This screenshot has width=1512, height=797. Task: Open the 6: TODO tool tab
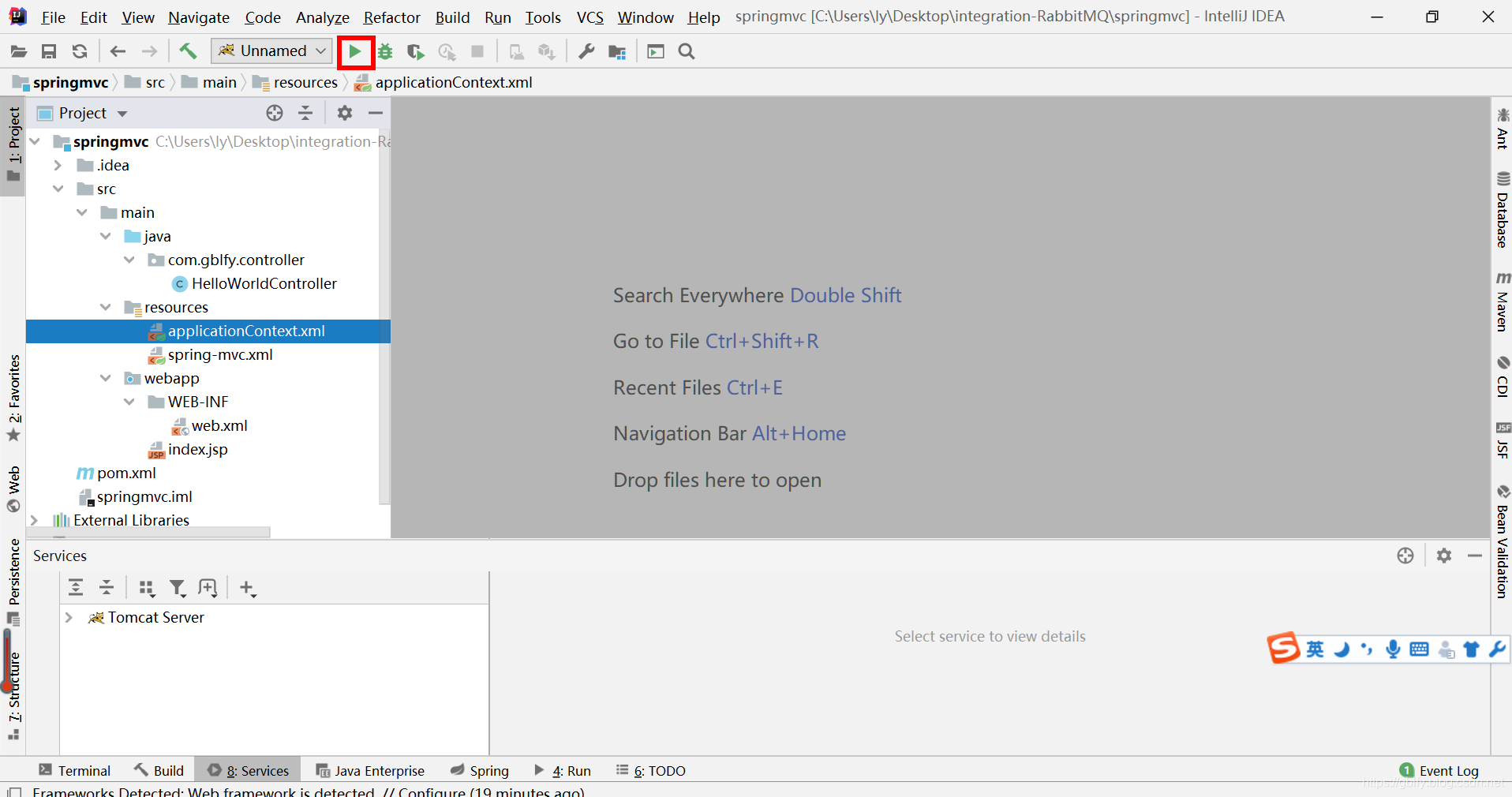point(651,770)
